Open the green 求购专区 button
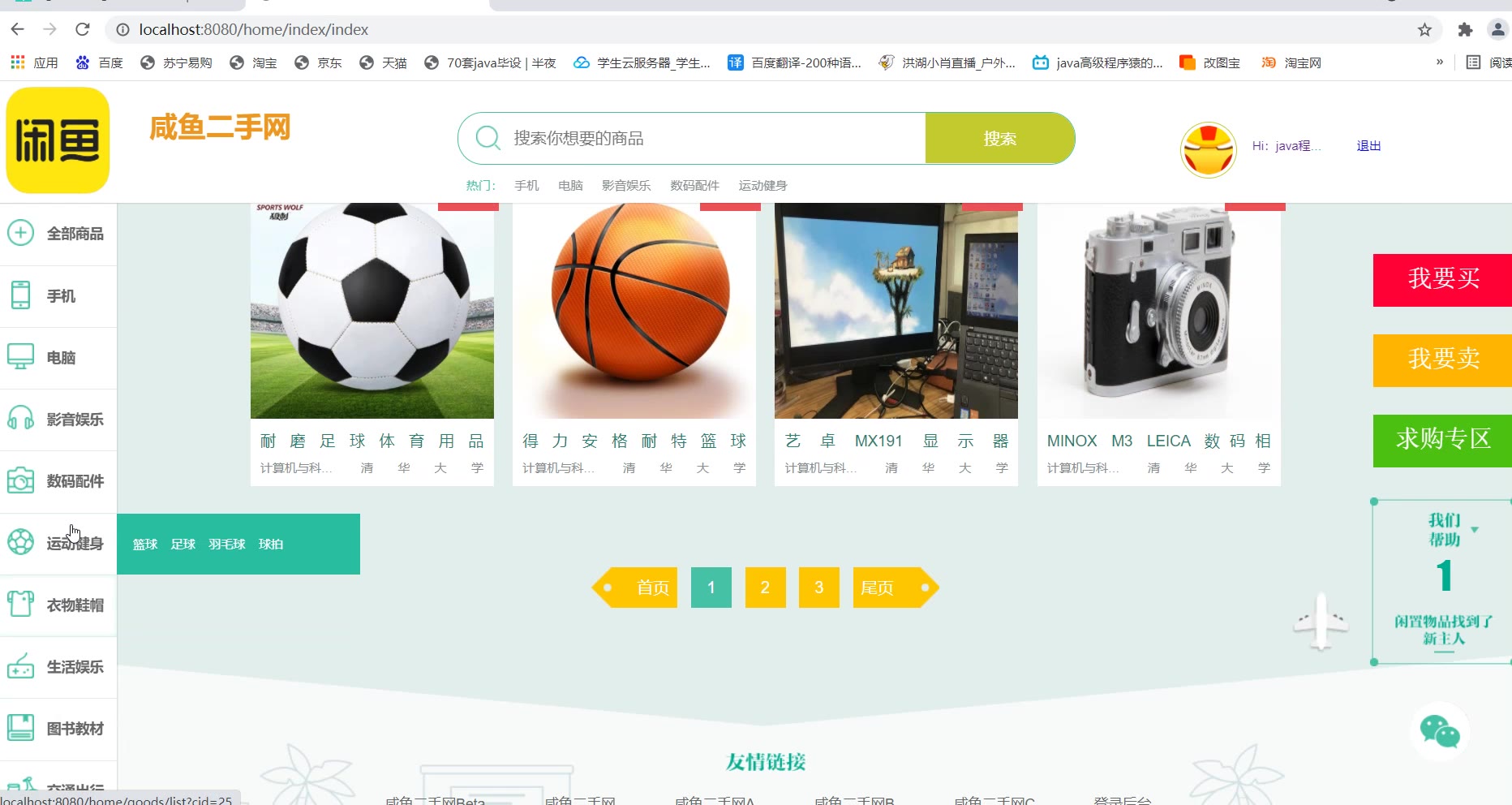Viewport: 1512px width, 805px height. pos(1442,441)
